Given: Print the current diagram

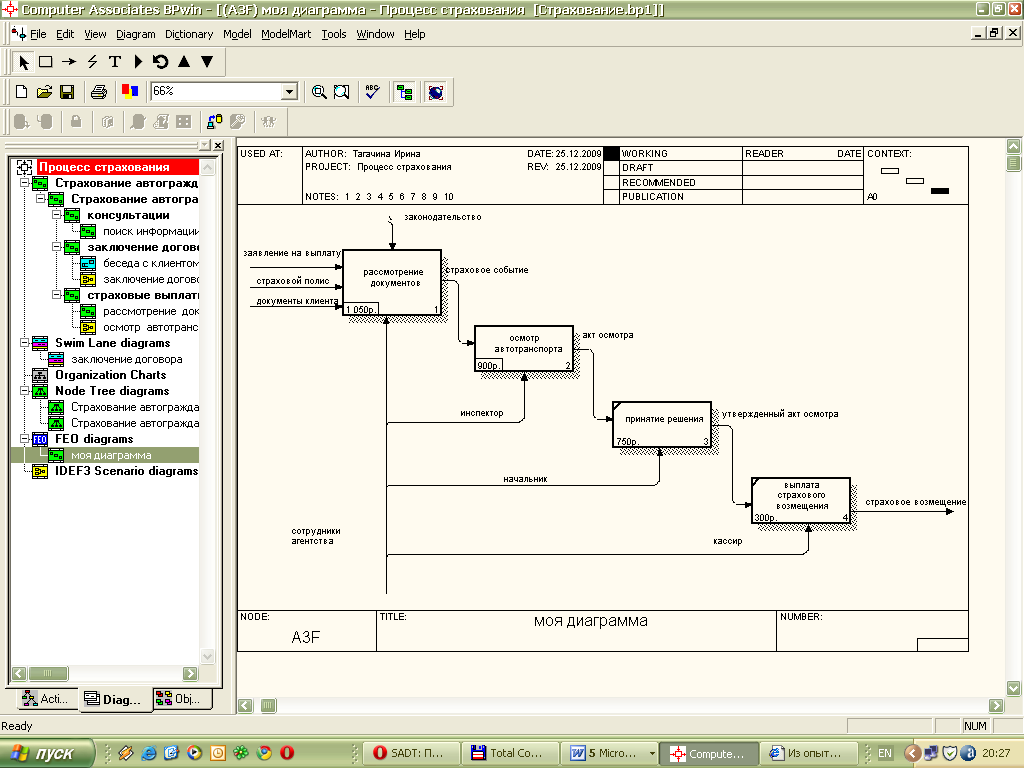Looking at the screenshot, I should coord(99,92).
